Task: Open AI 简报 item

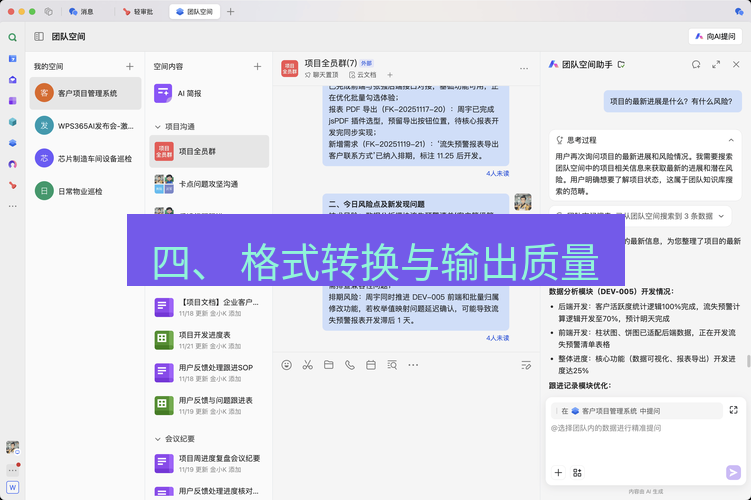Action: tap(209, 93)
